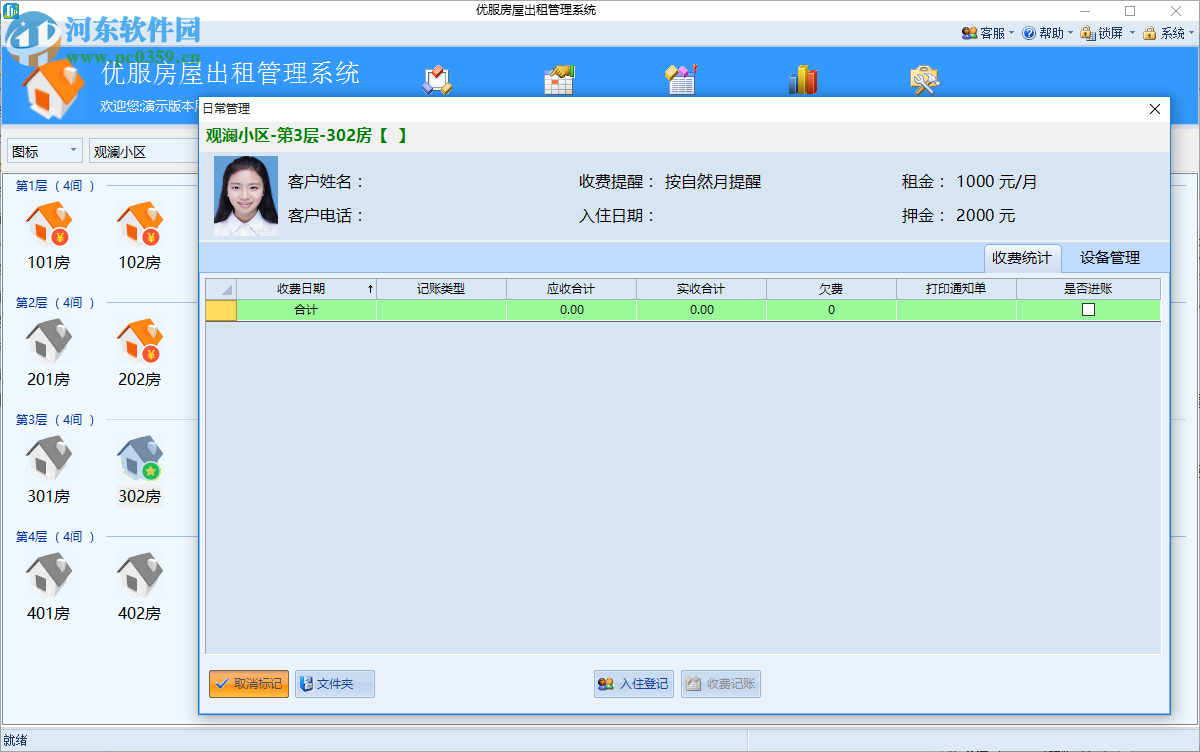
Task: Click the 实收合计 column header
Action: tap(702, 289)
